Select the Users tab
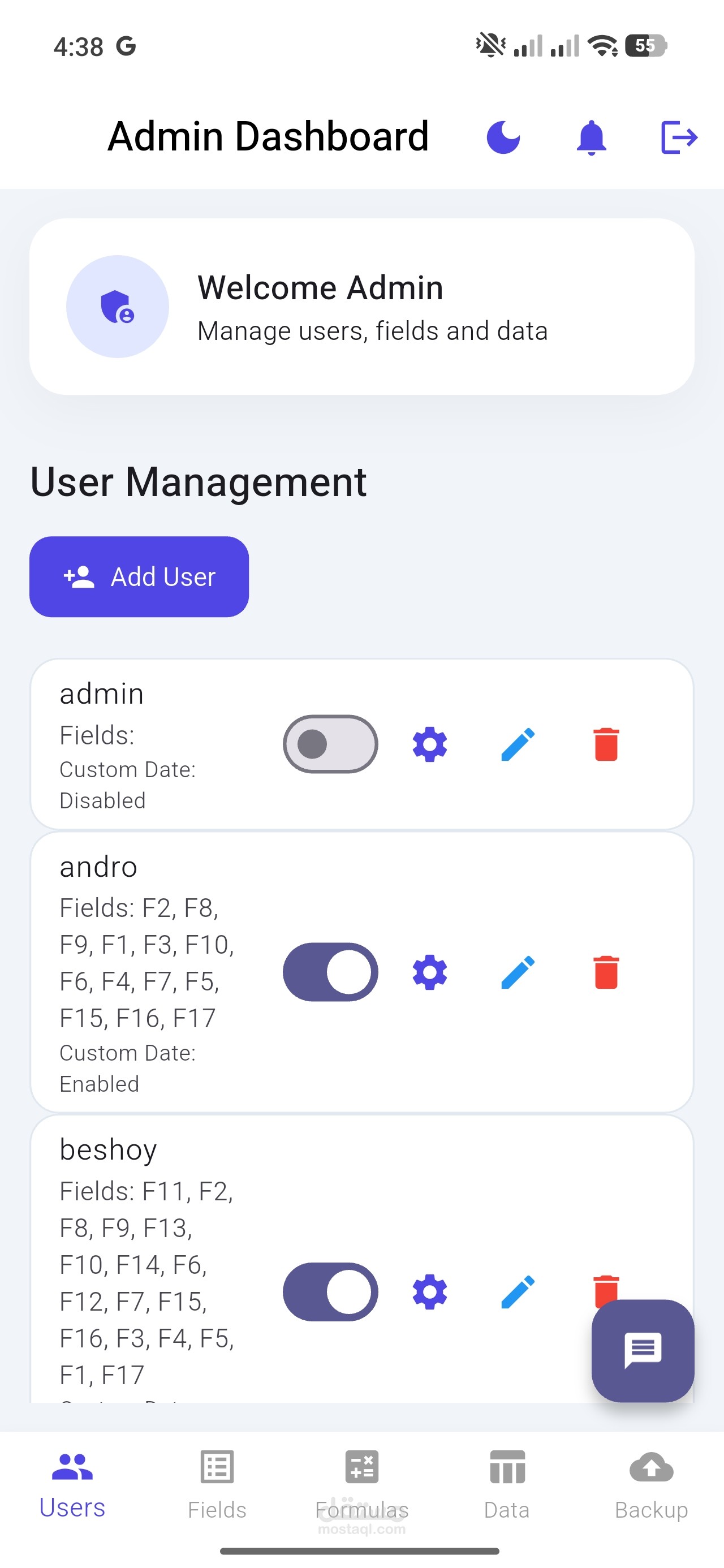The width and height of the screenshot is (724, 1568). click(72, 1485)
